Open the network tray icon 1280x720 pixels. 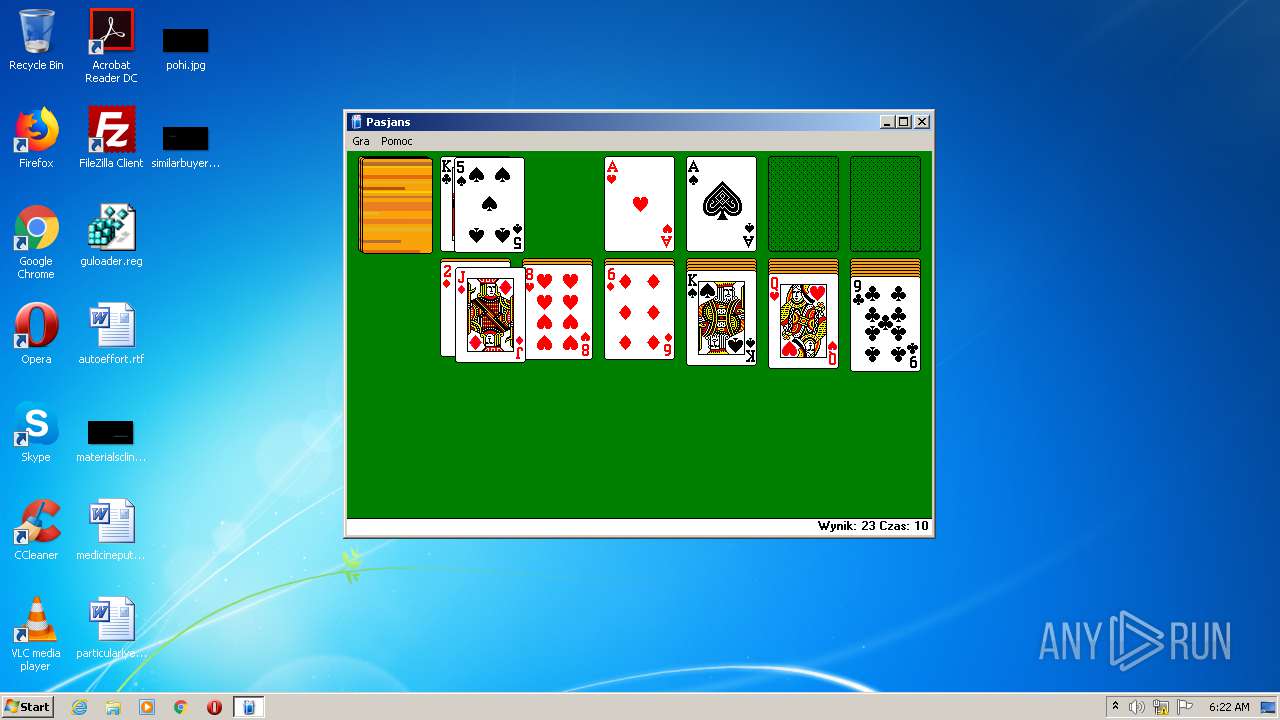pos(1161,707)
